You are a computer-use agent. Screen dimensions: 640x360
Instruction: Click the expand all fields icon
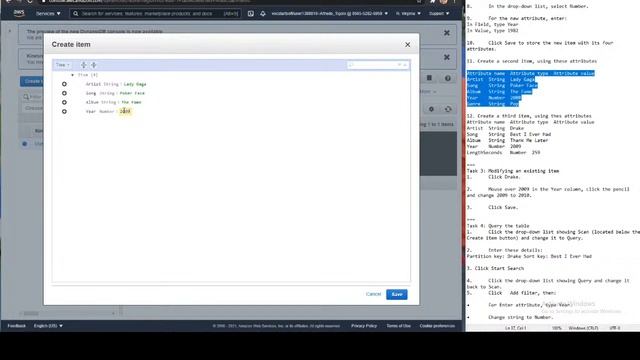pos(84,65)
